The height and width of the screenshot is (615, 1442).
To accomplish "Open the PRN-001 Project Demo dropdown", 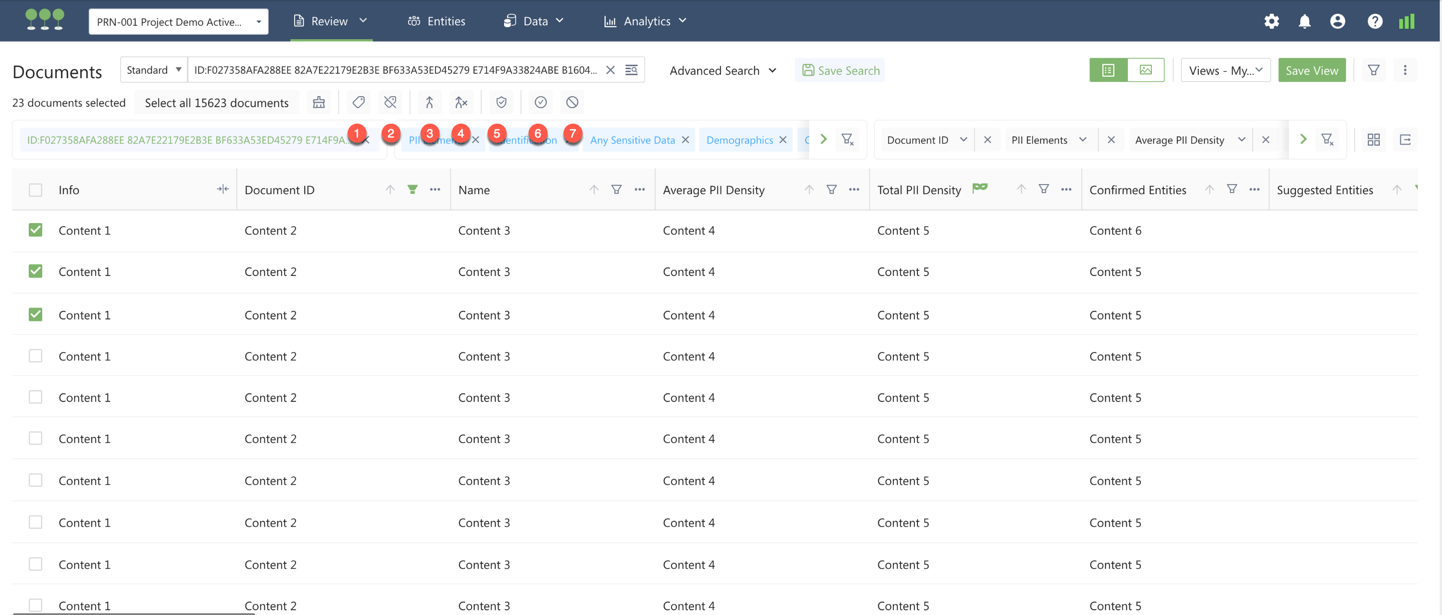I will (x=178, y=21).
